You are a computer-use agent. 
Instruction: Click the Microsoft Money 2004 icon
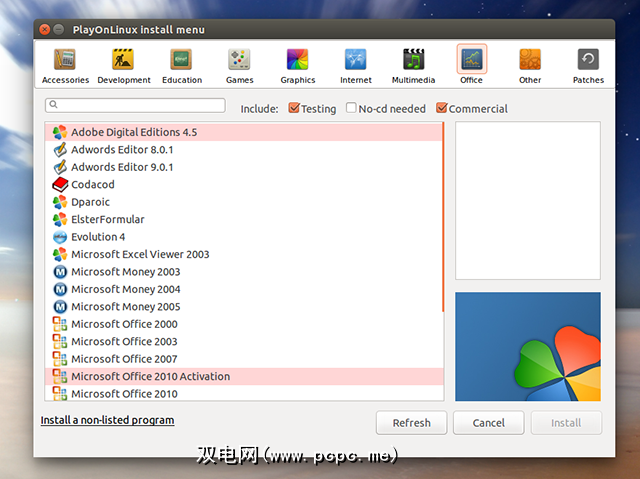[60, 289]
